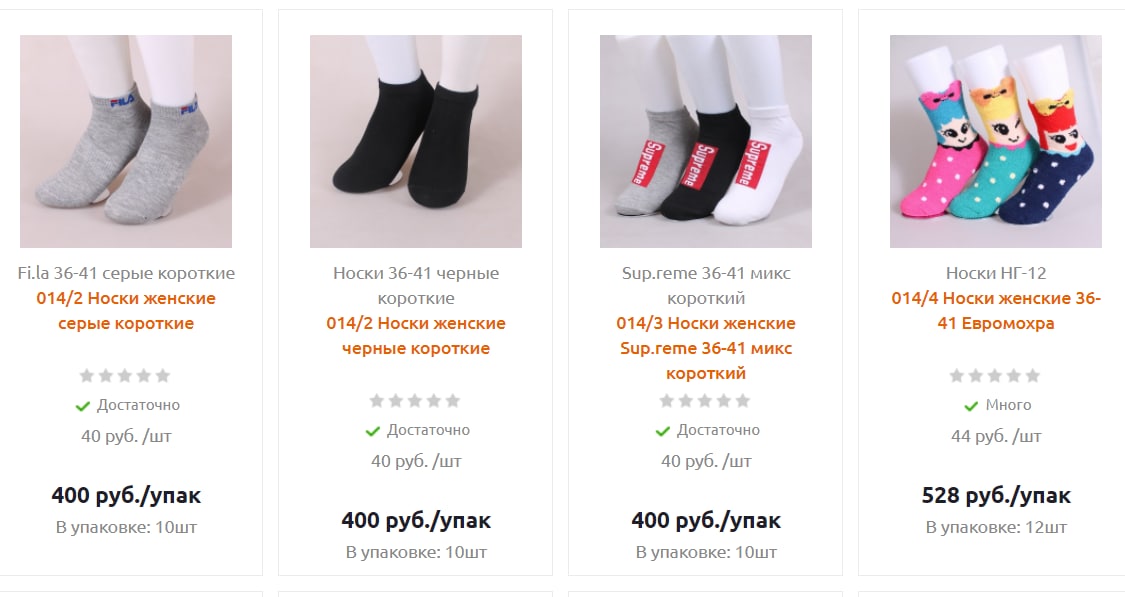Rate the Supreme mix socks three stars
The width and height of the screenshot is (1125, 597).
pos(705,400)
